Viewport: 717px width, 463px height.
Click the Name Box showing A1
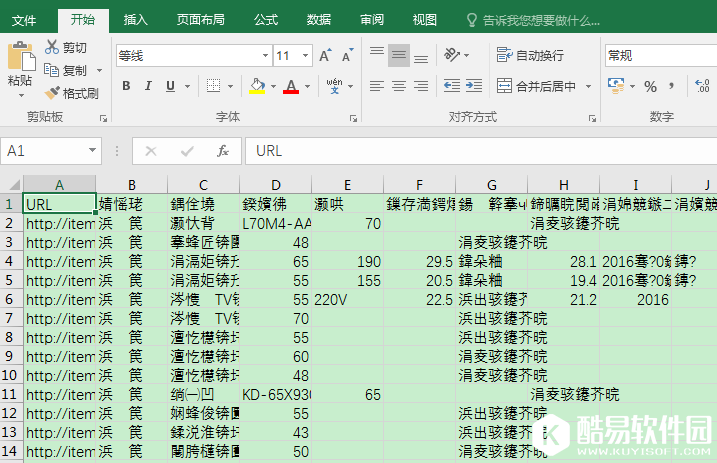pyautogui.click(x=50, y=151)
